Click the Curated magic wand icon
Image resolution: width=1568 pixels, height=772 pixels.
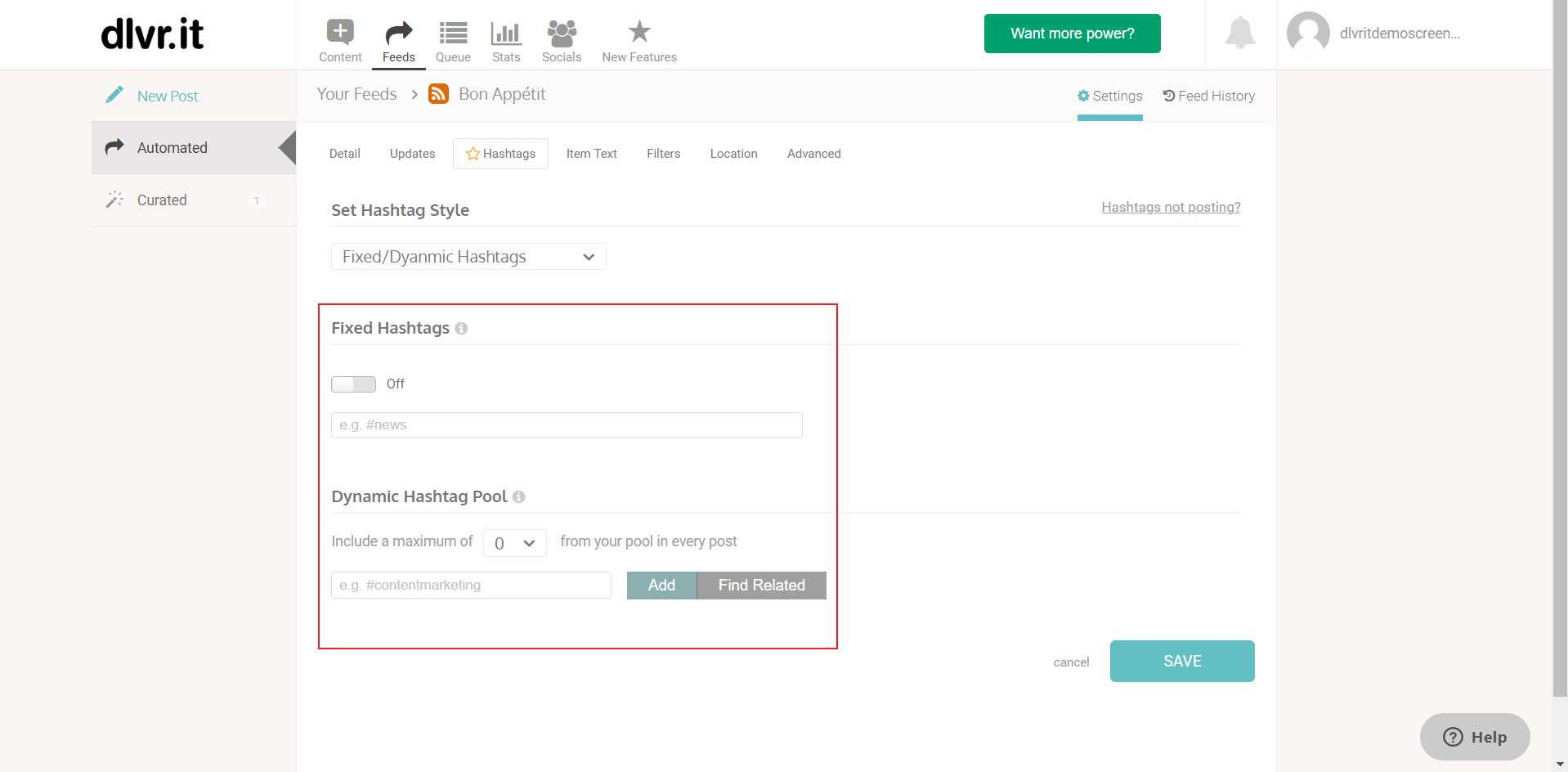coord(114,200)
